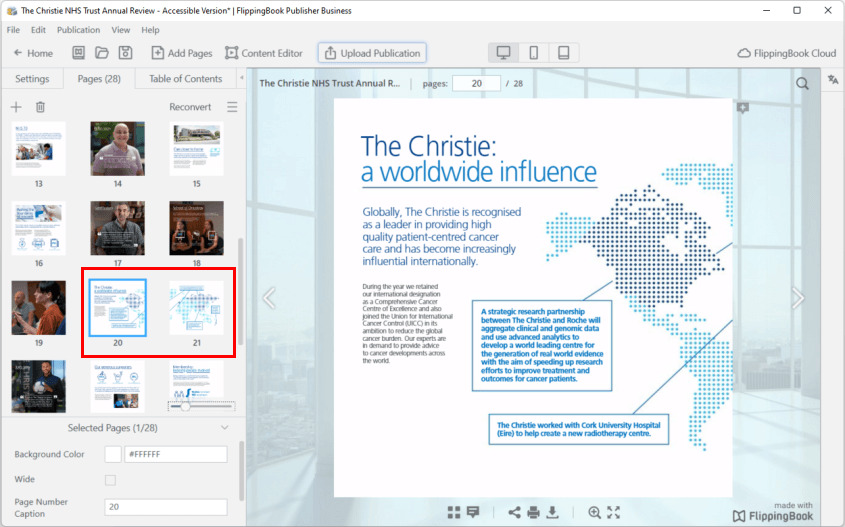Viewport: 845px width, 527px height.
Task: Add a page with the plus icon
Action: (16, 107)
